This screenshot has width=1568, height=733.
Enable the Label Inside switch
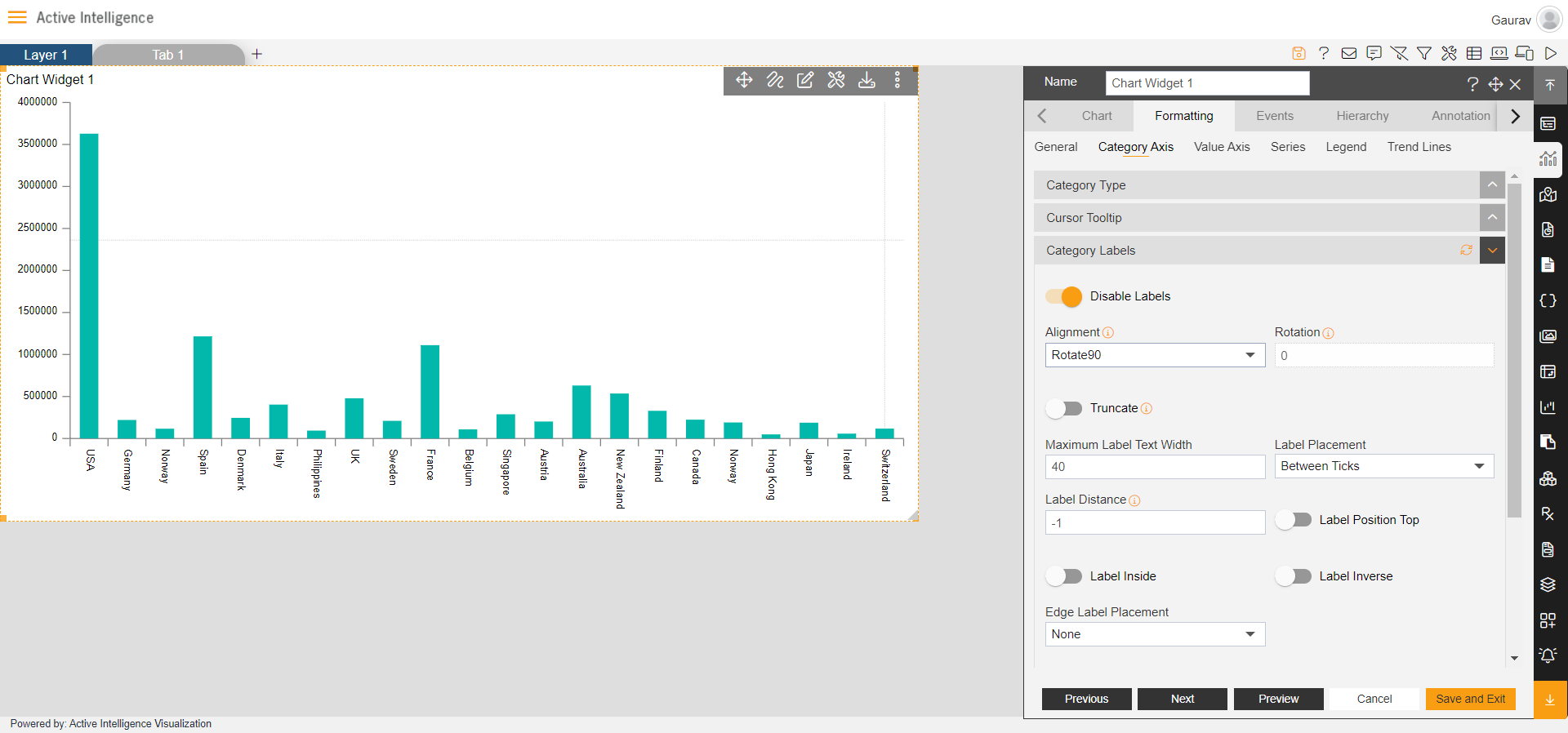point(1064,576)
